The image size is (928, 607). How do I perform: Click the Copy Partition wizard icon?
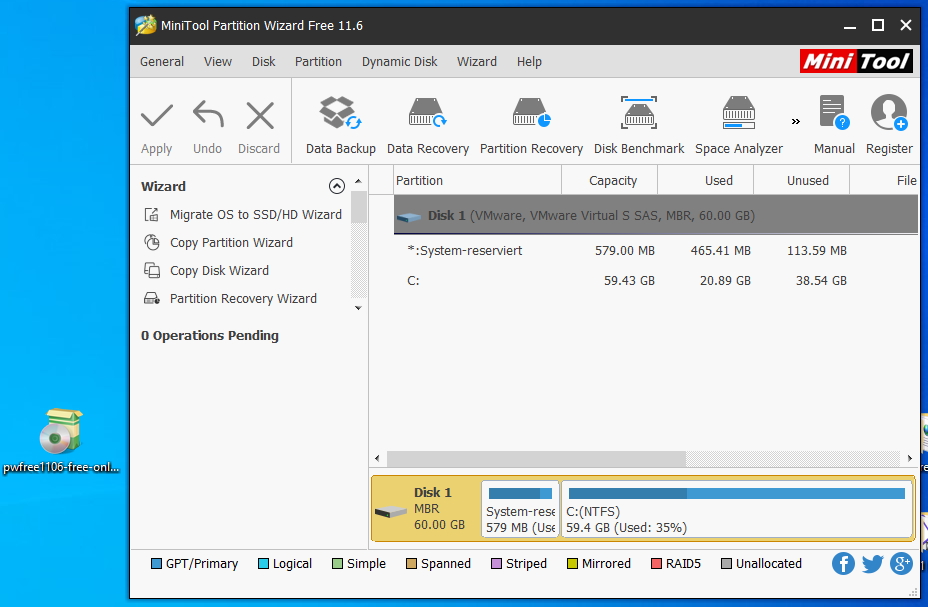(x=152, y=242)
